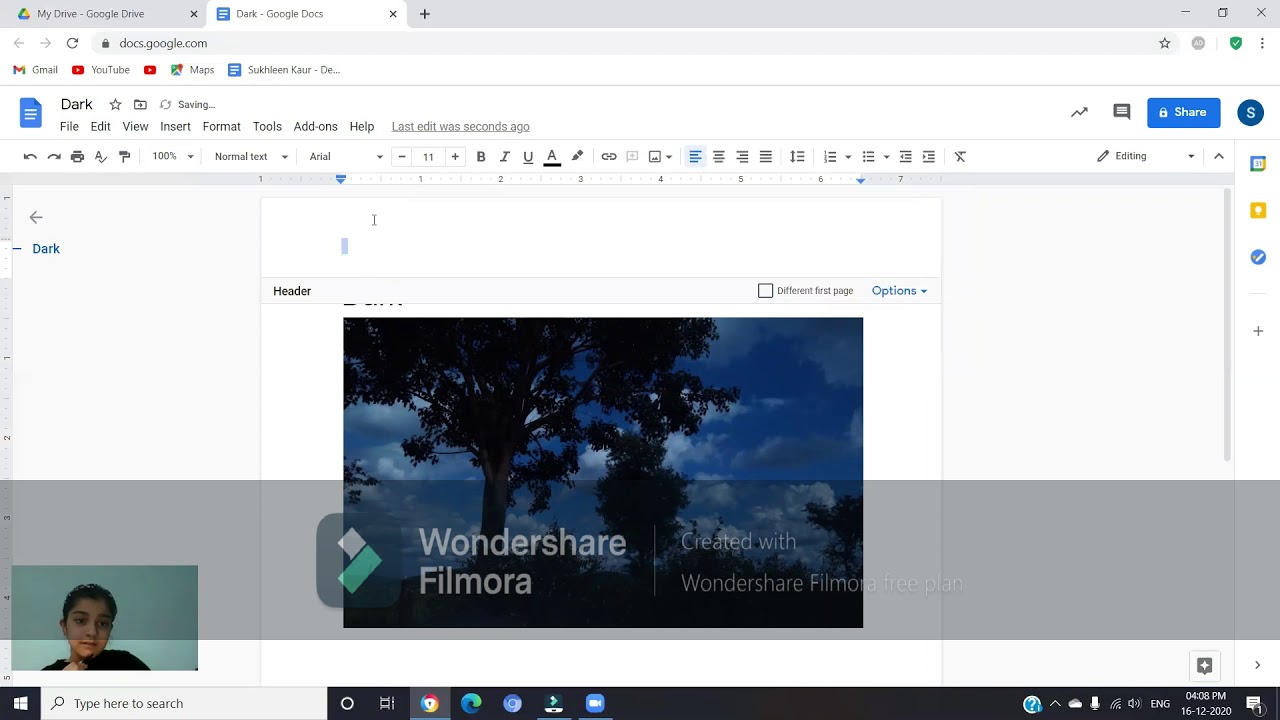
Task: Open the View menu
Action: [135, 126]
